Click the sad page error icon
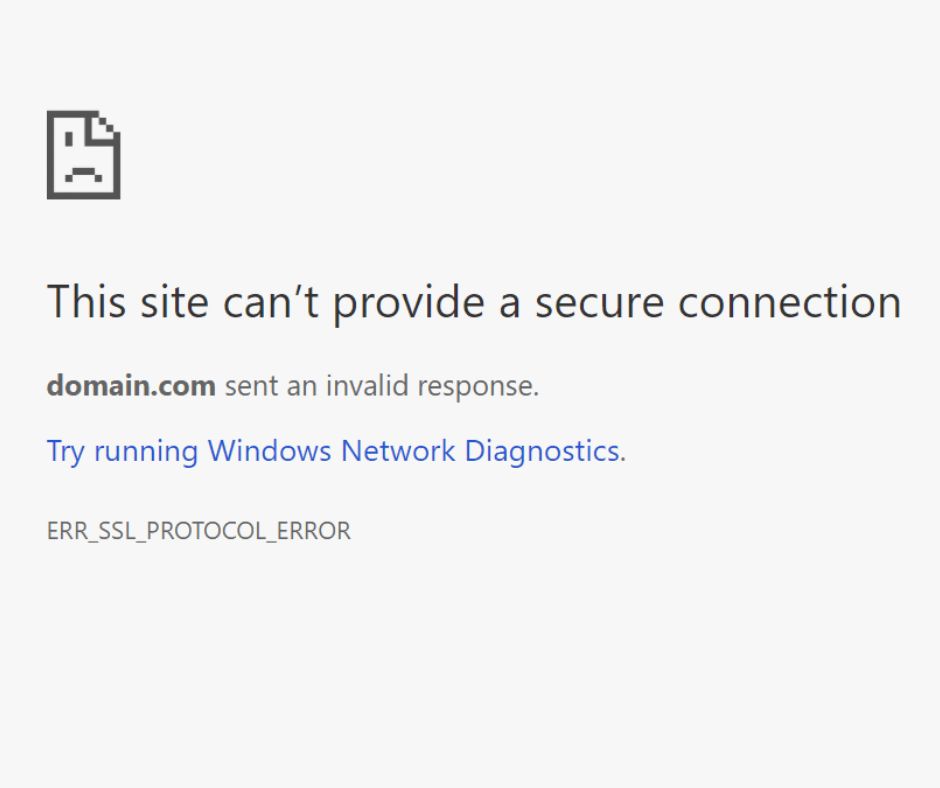The width and height of the screenshot is (940, 788). click(x=83, y=155)
